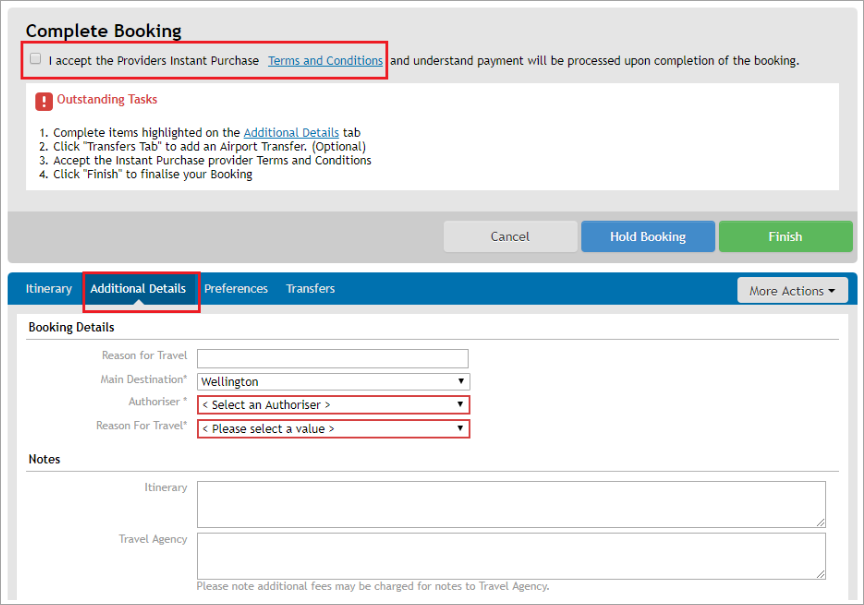
Task: Open the Select an Authoriser dropdown
Action: 333,404
